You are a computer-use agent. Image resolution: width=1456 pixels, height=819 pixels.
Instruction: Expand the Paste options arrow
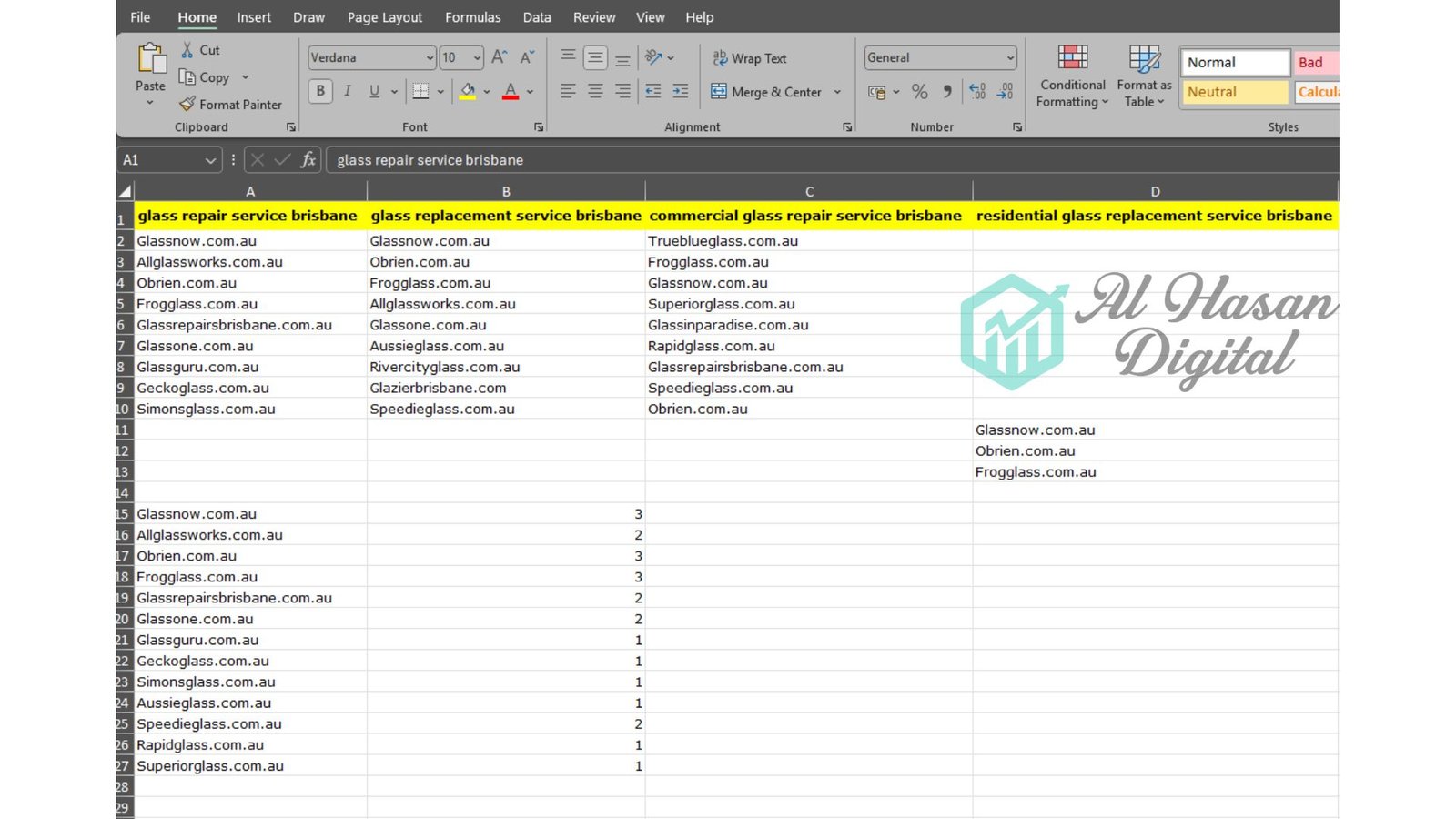(x=150, y=102)
